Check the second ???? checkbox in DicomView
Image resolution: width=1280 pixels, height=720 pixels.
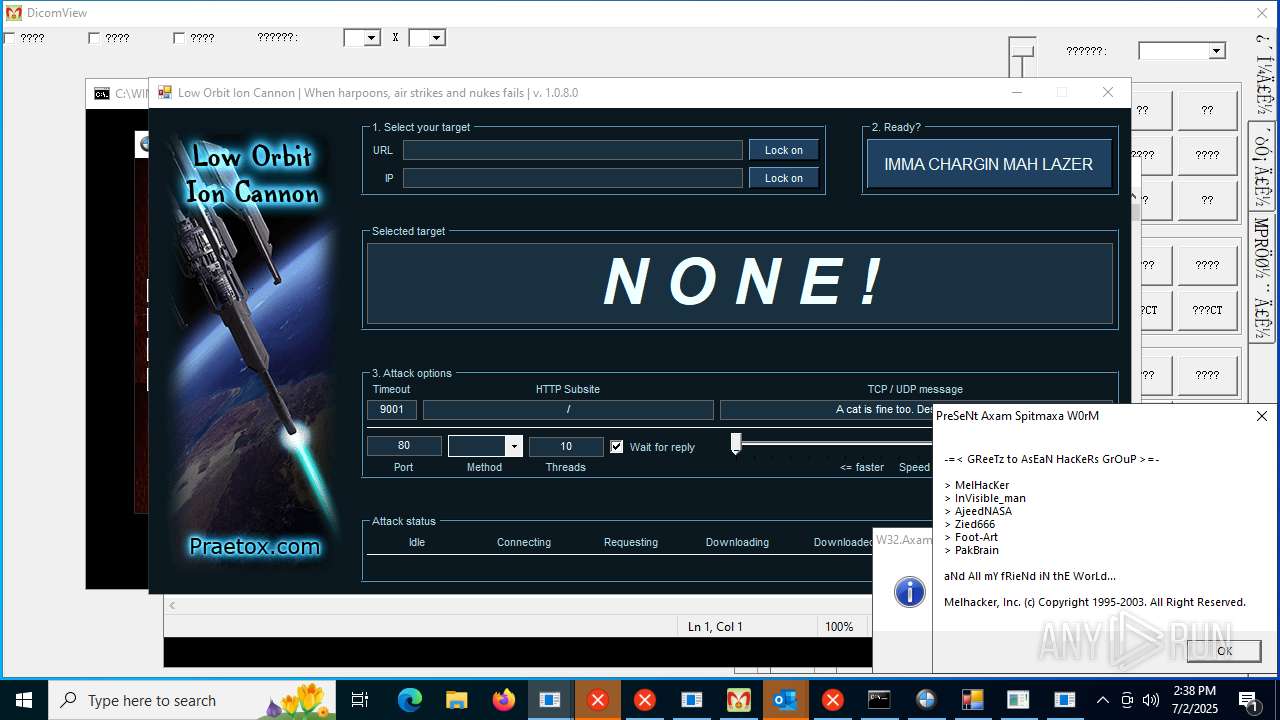(94, 38)
